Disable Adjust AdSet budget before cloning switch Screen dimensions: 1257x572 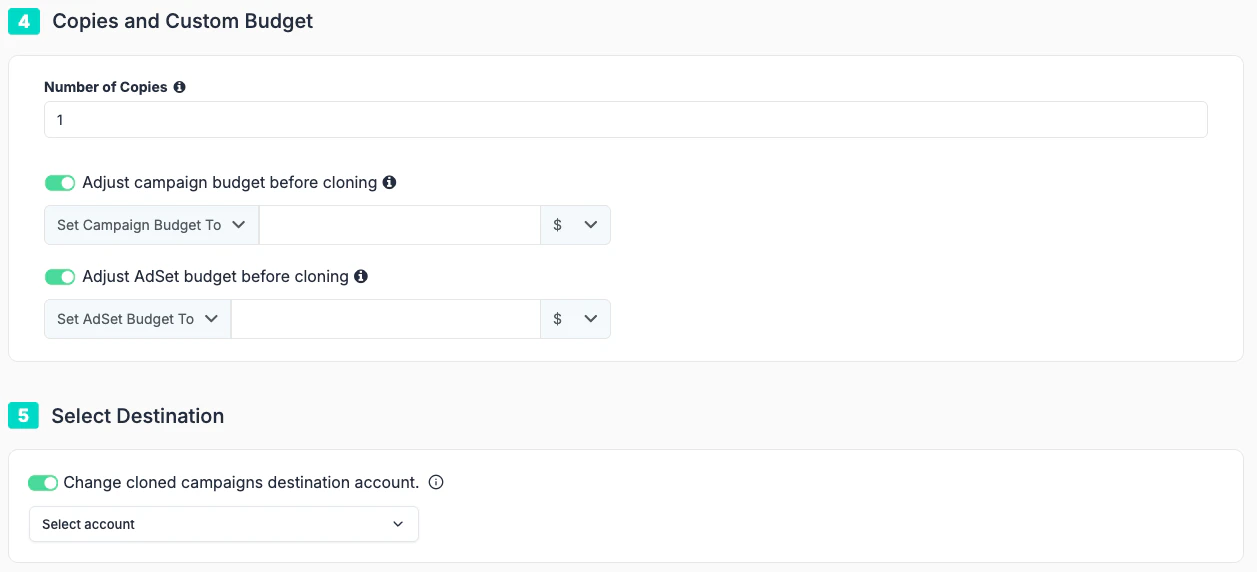[60, 277]
